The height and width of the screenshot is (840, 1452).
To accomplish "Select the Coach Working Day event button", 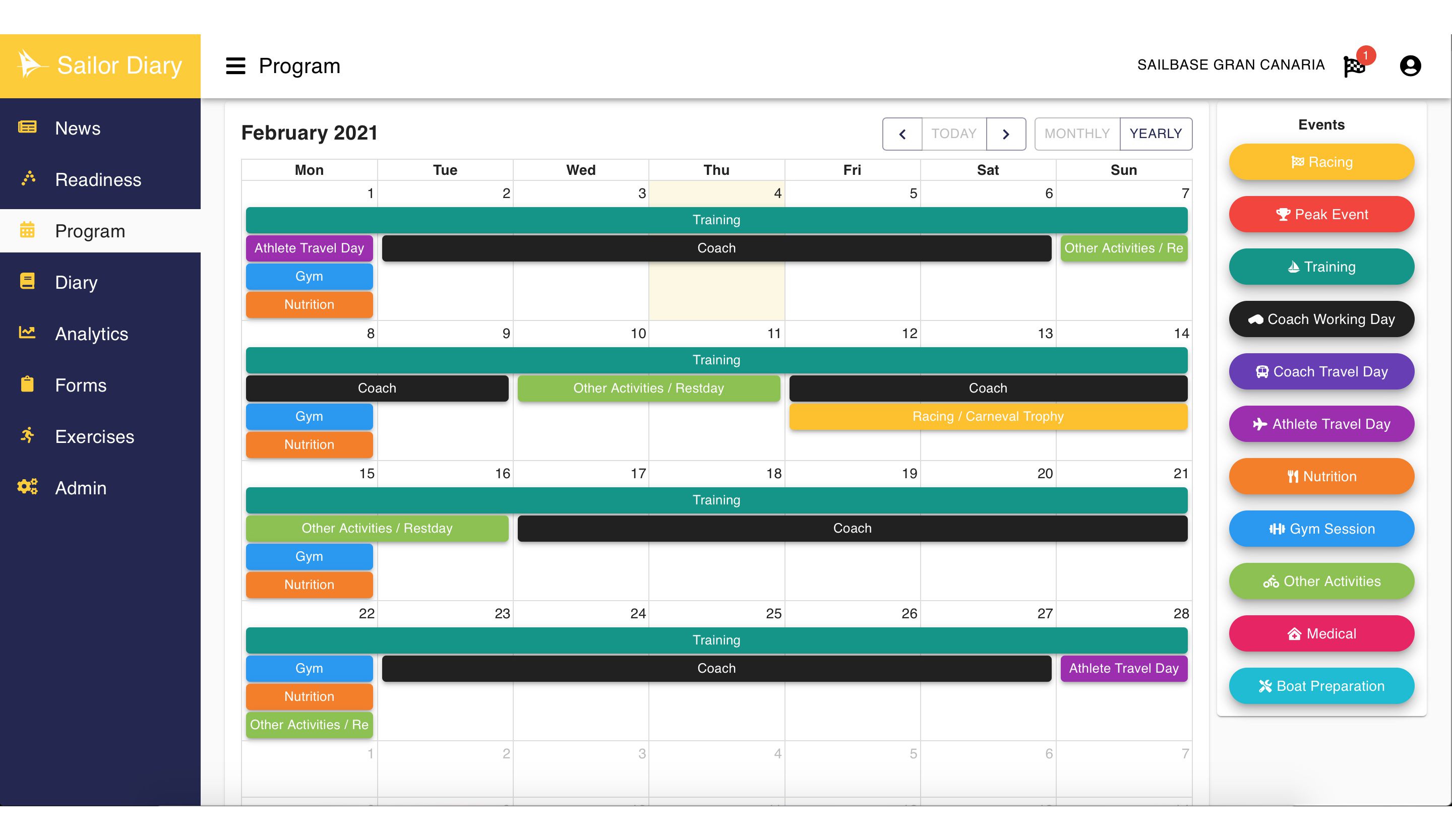I will point(1321,319).
